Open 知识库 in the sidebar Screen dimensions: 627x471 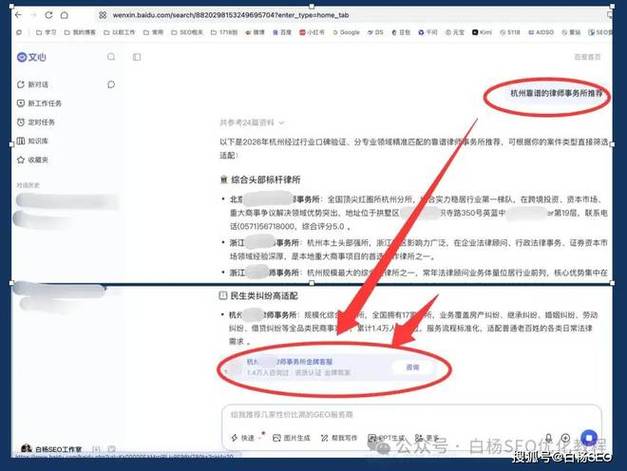[33, 141]
